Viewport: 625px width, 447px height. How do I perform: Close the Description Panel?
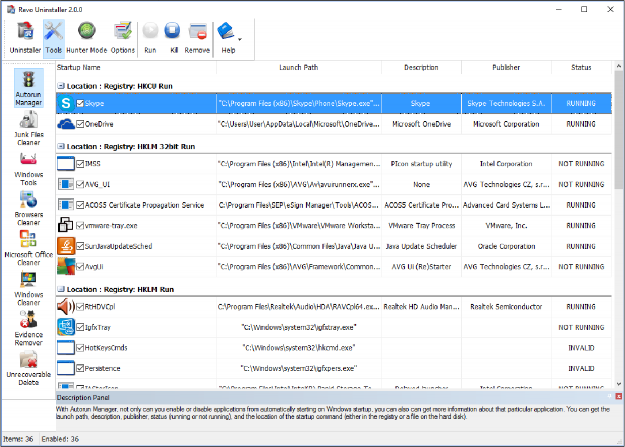point(619,396)
